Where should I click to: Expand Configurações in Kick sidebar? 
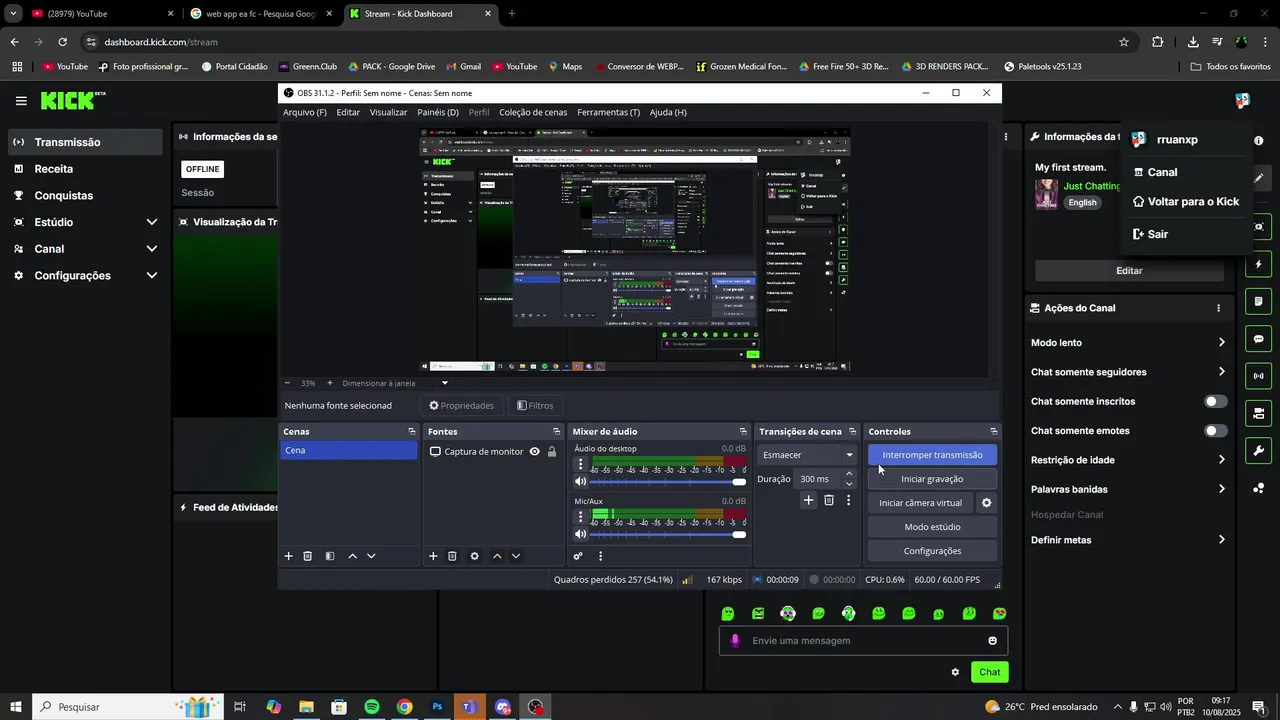coord(152,276)
